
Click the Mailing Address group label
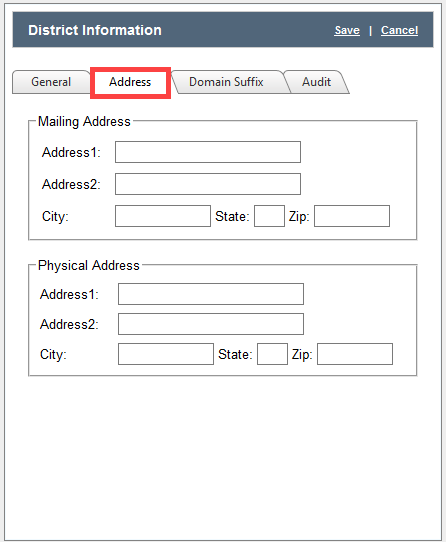(84, 122)
